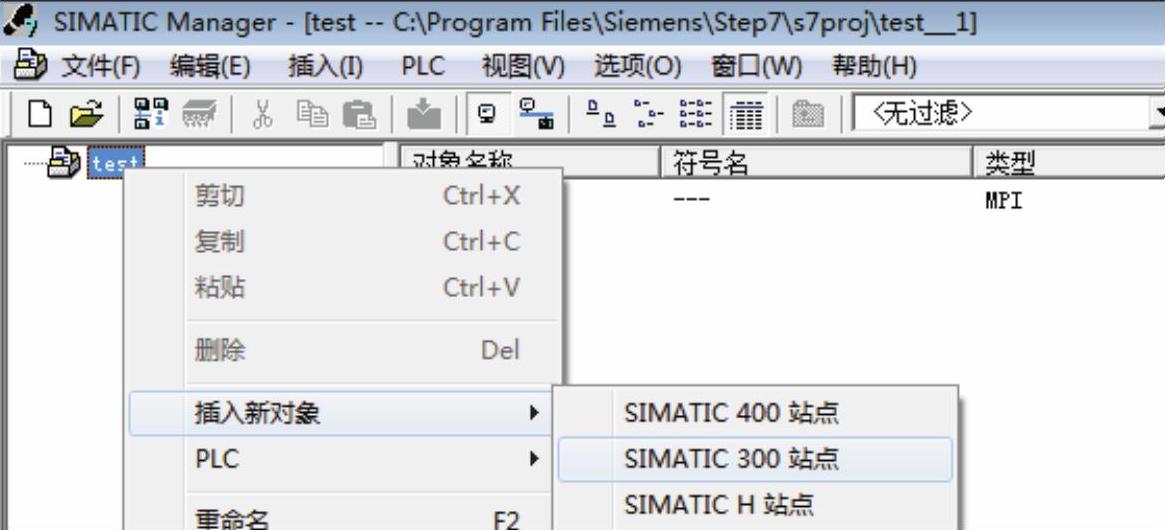Screen dimensions: 1165x530
Task: Open the 编辑(E) menu
Action: pos(210,67)
